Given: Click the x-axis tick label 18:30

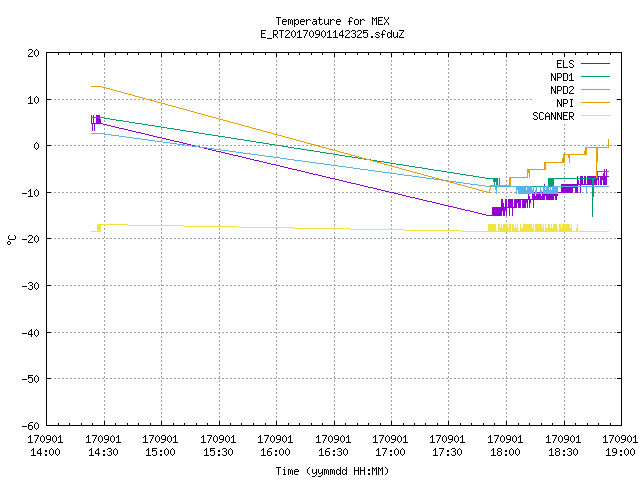Looking at the screenshot, I should (x=564, y=452).
